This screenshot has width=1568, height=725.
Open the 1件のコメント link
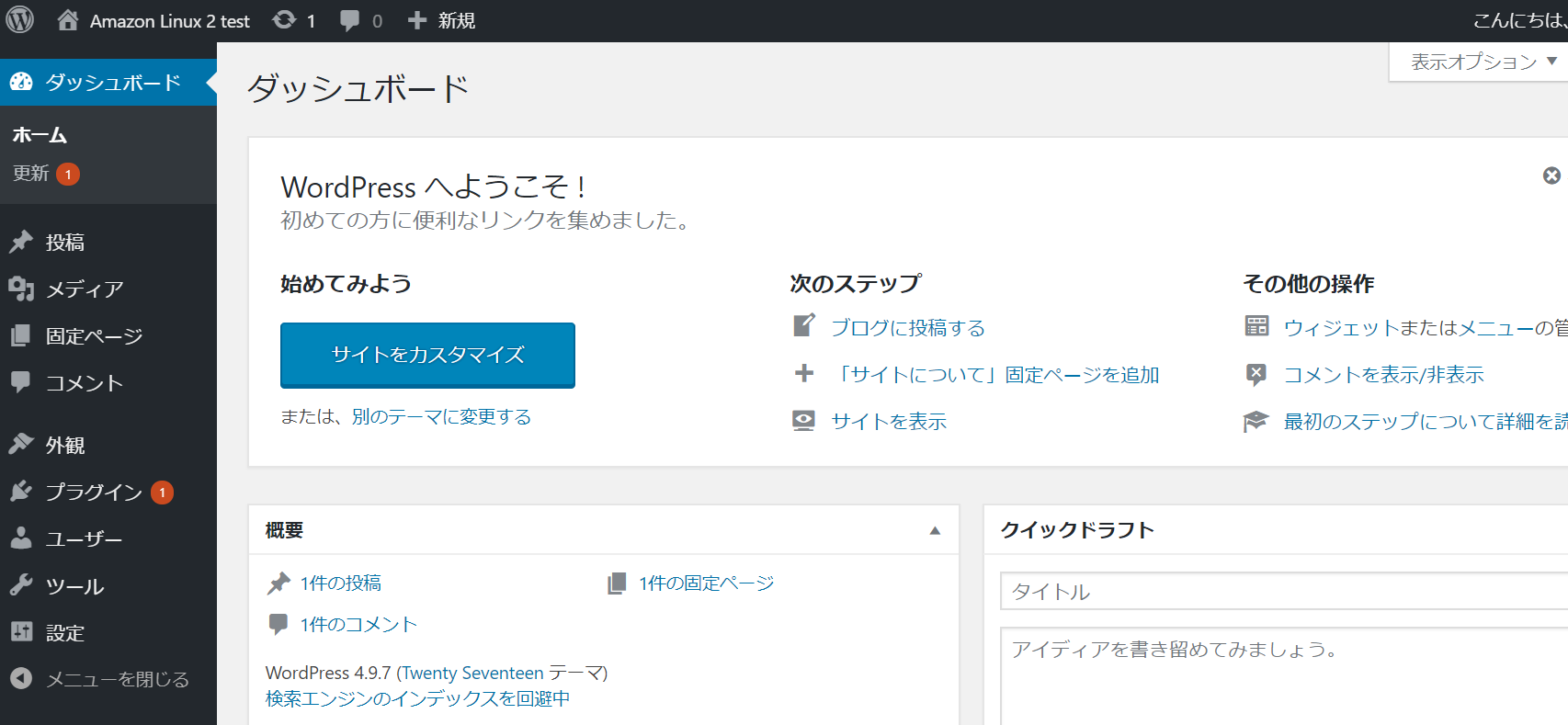pos(358,624)
